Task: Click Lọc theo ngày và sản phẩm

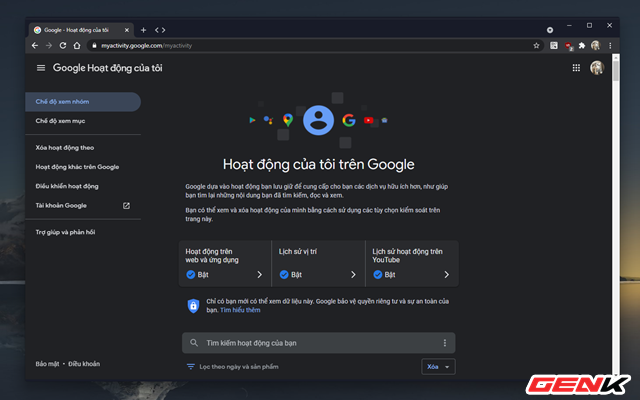Action: [239, 367]
